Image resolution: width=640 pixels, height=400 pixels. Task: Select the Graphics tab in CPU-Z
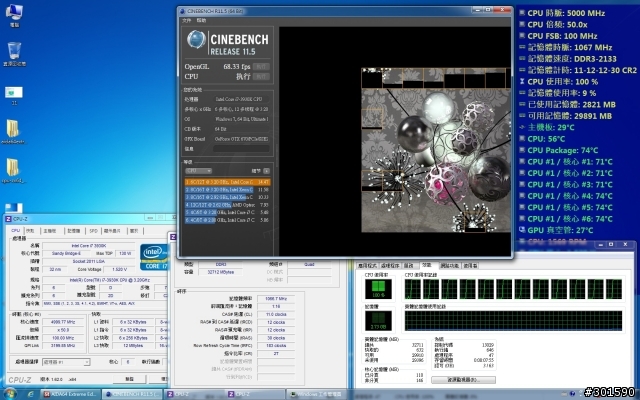coord(112,231)
